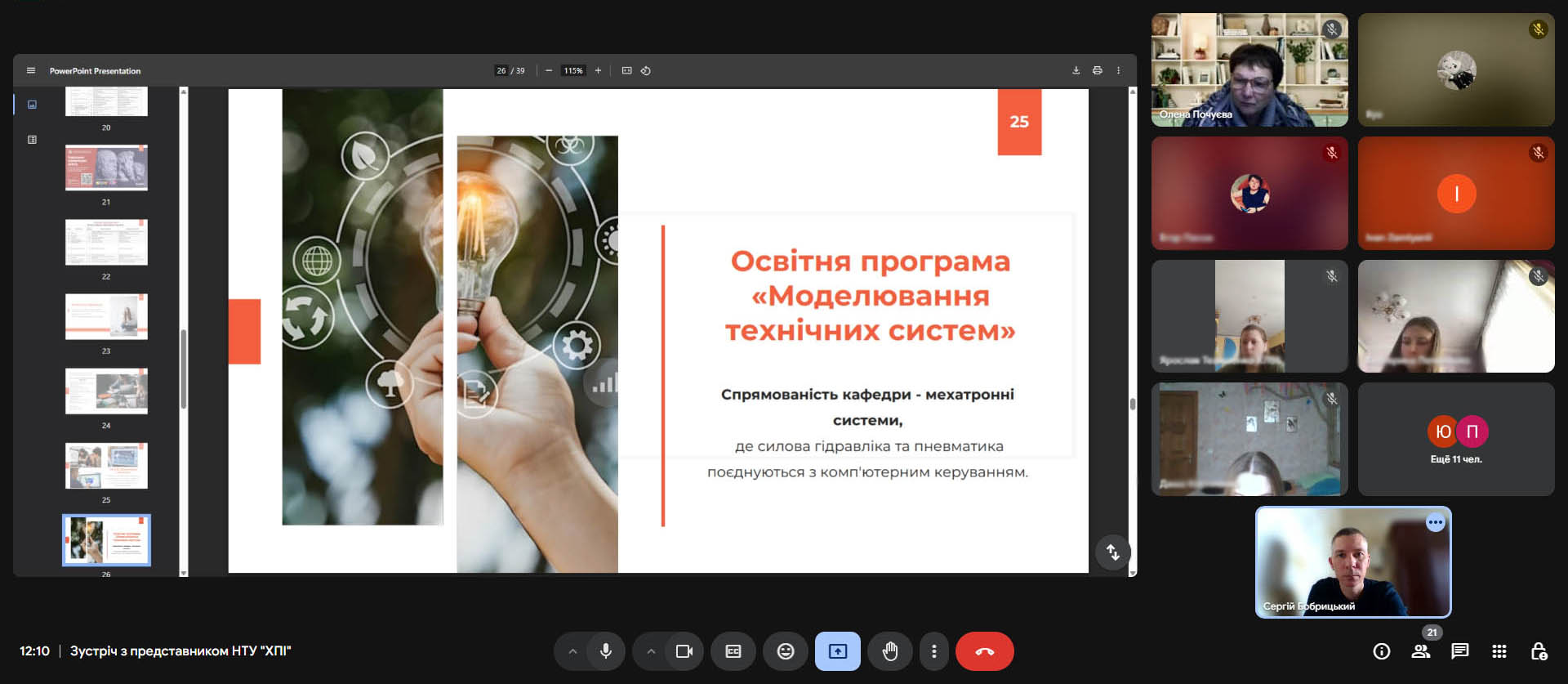Open the PDF viewer hamburger menu
1568x684 pixels.
31,71
